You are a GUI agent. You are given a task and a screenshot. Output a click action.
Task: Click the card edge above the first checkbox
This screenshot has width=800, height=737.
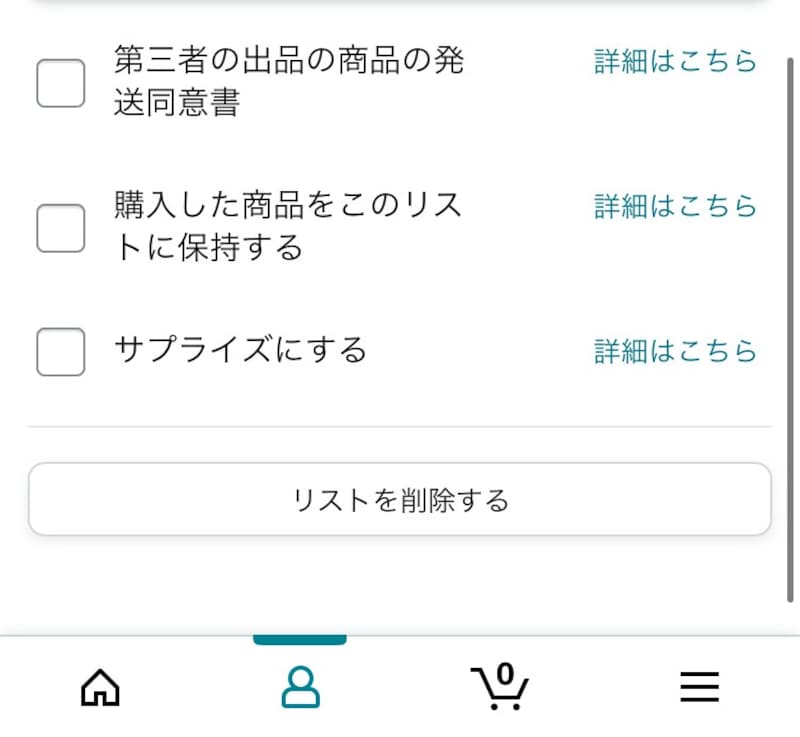pyautogui.click(x=400, y=4)
